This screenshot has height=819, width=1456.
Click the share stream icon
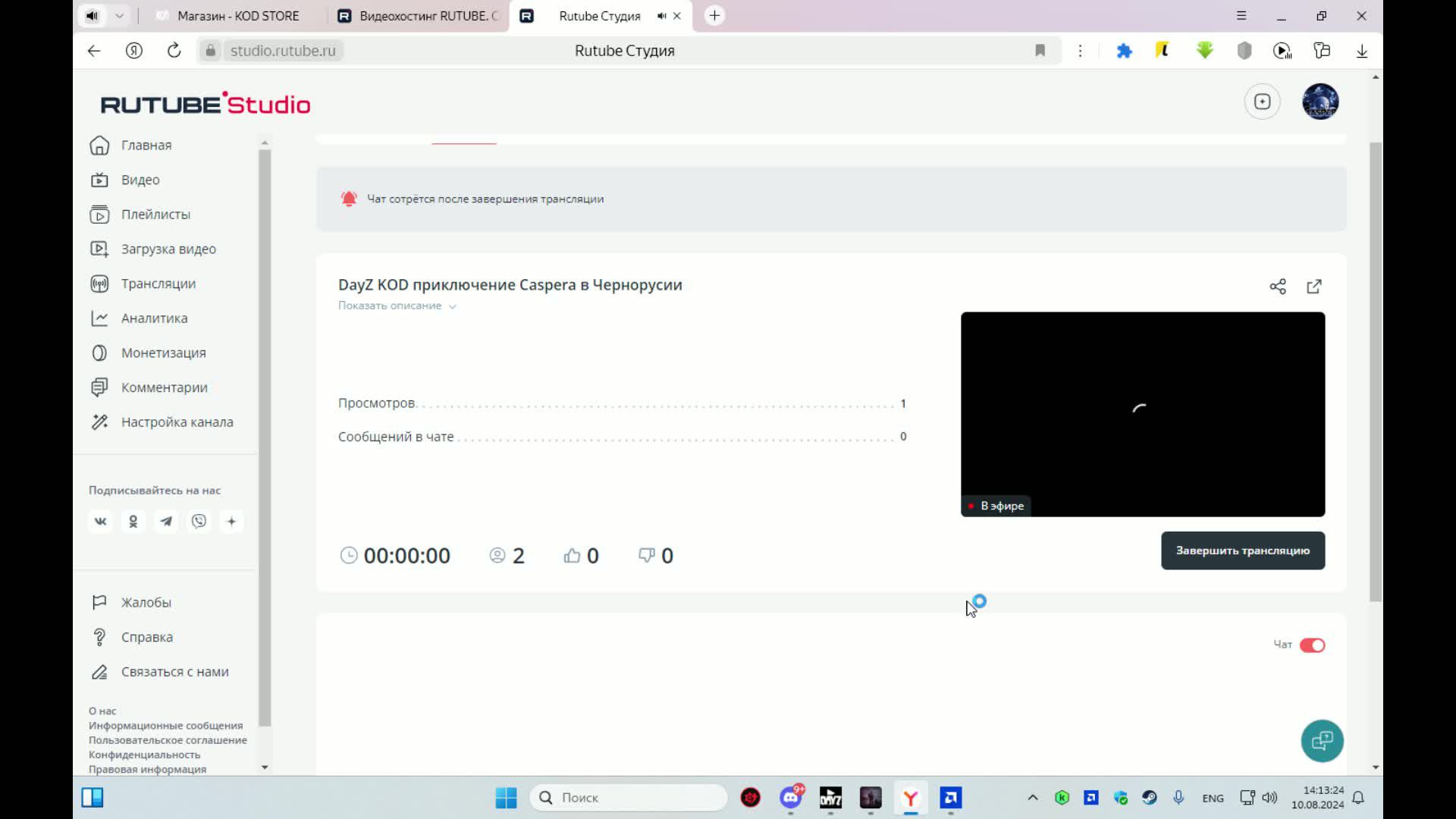tap(1278, 287)
